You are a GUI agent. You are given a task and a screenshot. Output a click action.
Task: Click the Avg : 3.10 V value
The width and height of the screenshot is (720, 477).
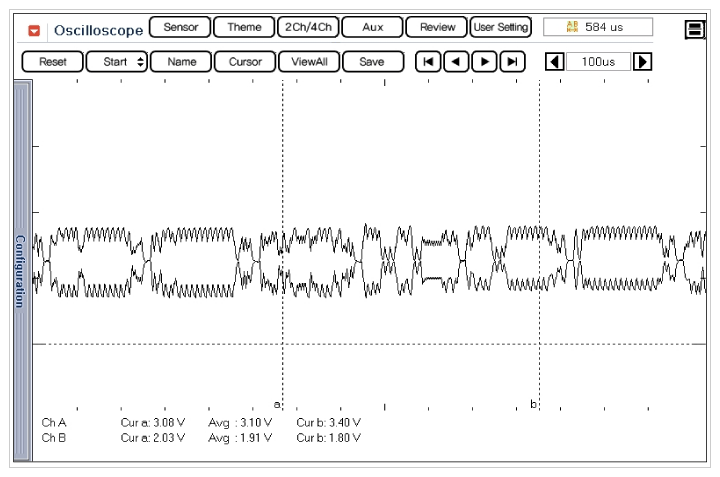(240, 422)
